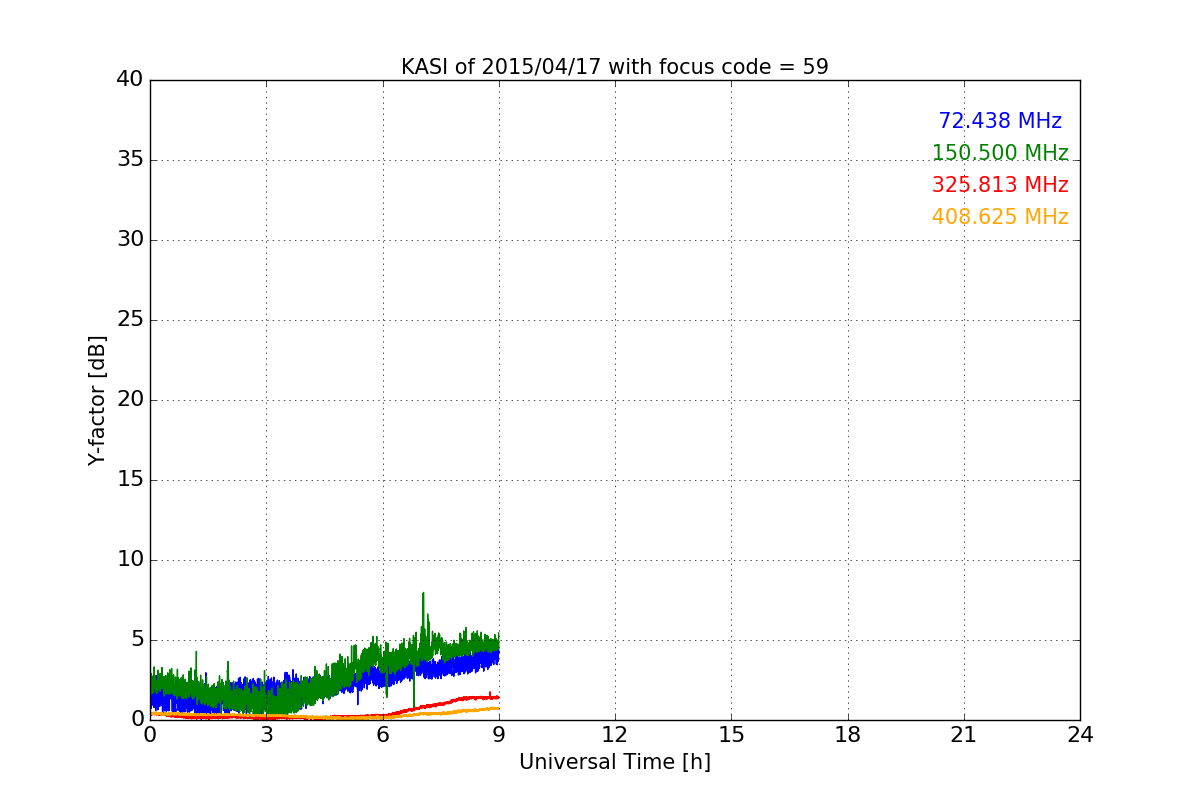This screenshot has height=800, width=1200.
Task: Select the 150.500 MHz legend label
Action: (1000, 153)
